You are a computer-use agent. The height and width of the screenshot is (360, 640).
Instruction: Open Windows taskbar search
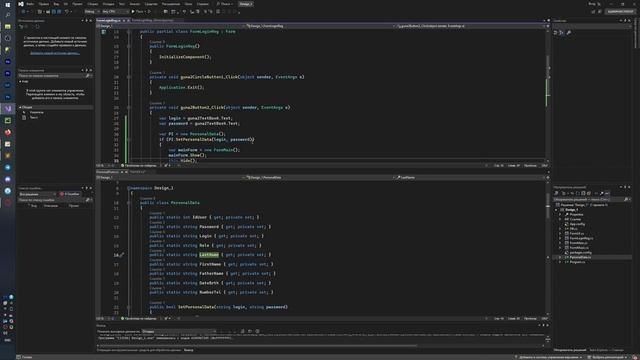point(8,15)
